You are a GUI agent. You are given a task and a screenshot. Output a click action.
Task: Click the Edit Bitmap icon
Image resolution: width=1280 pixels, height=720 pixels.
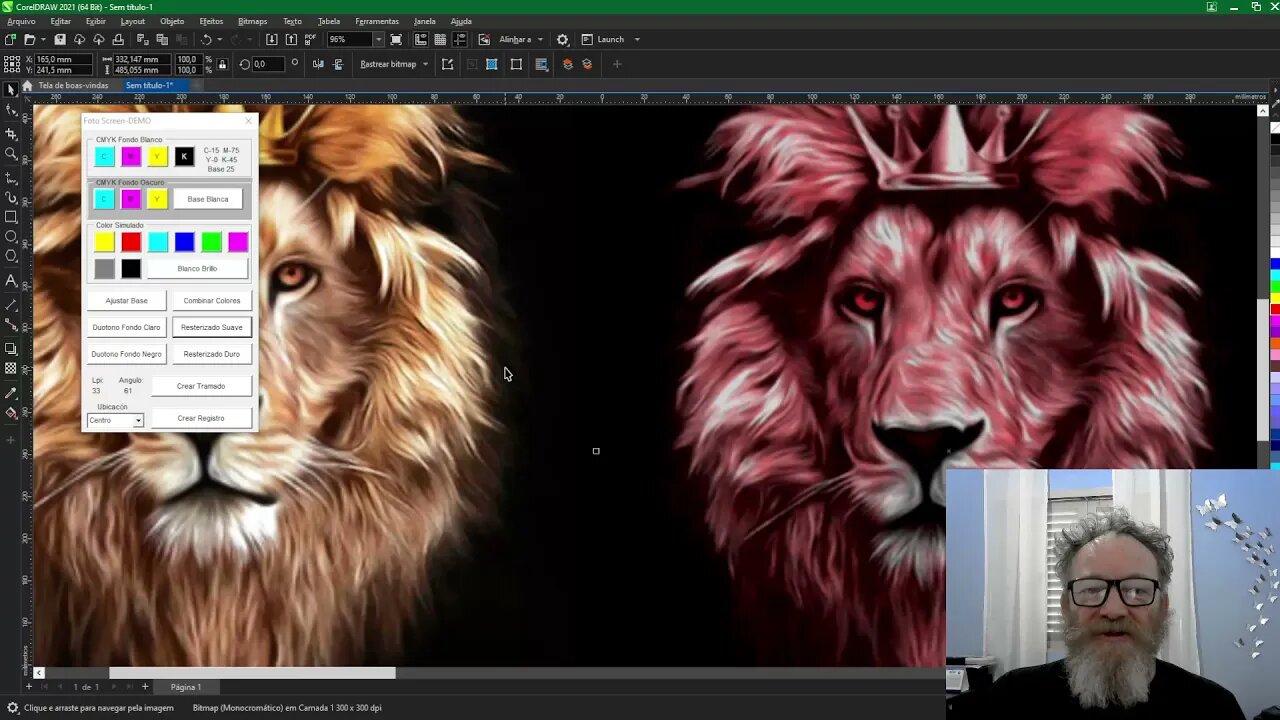pos(447,64)
